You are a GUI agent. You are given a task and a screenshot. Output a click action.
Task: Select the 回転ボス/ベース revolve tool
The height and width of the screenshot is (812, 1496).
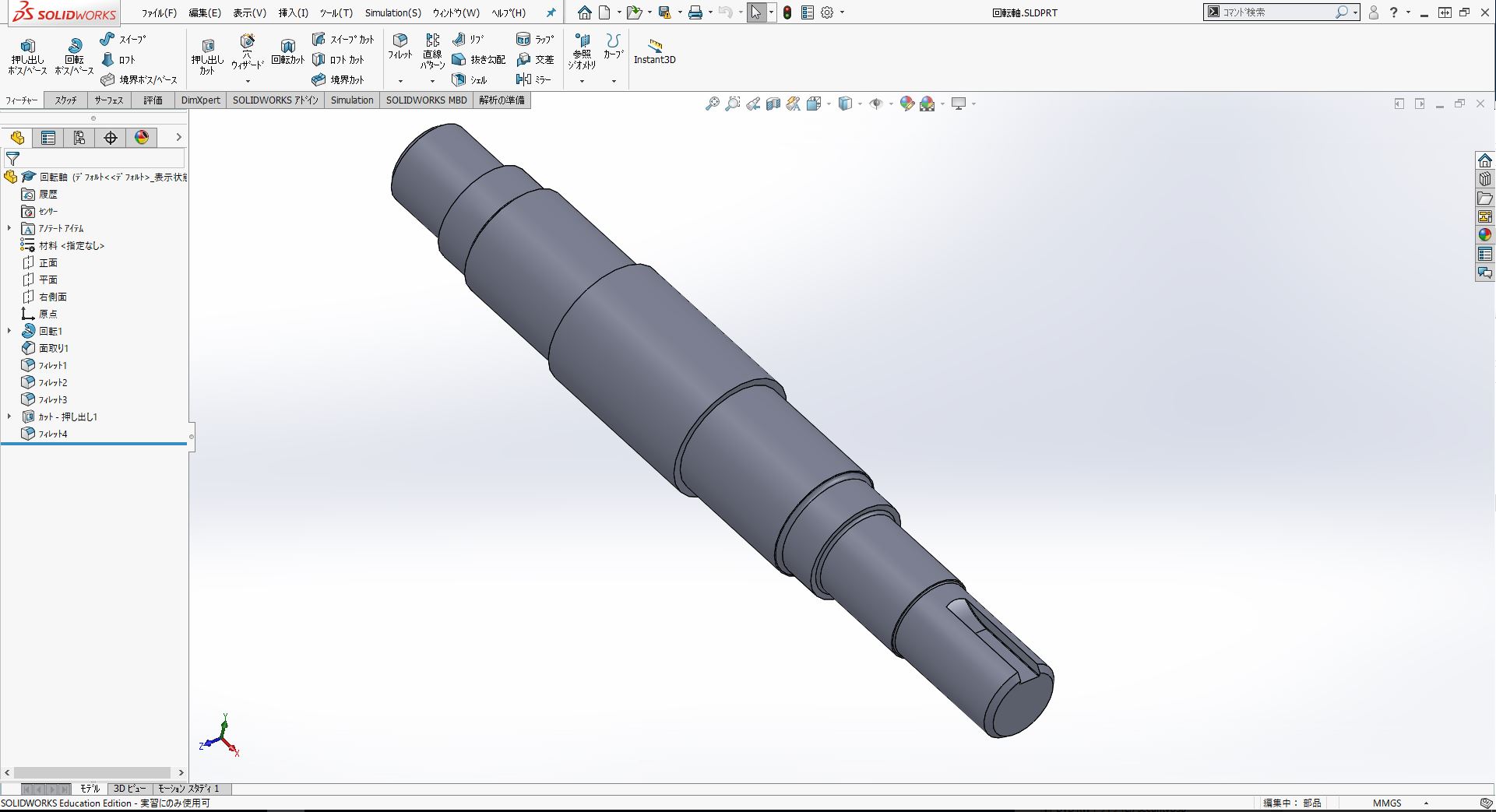click(74, 56)
